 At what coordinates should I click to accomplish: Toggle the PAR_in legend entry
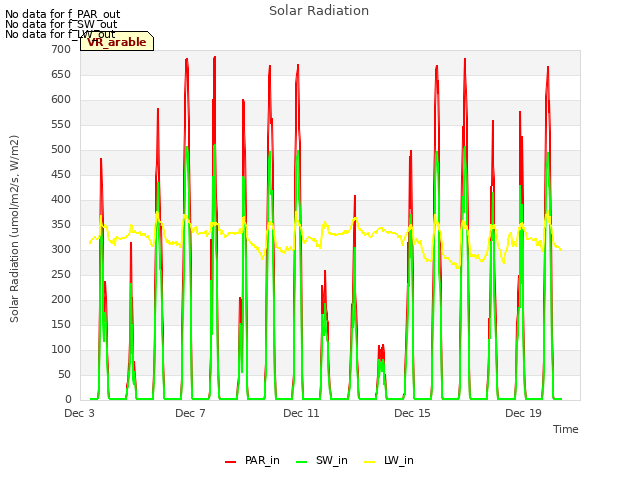pos(252,461)
